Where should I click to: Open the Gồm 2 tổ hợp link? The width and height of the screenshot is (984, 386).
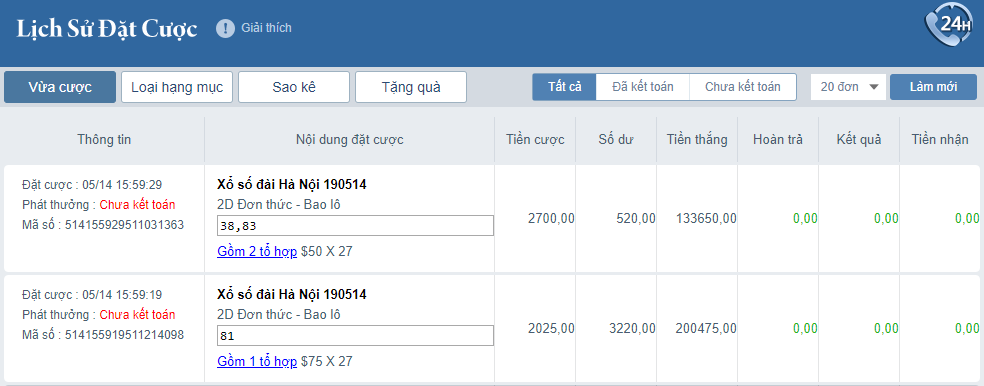(x=257, y=252)
